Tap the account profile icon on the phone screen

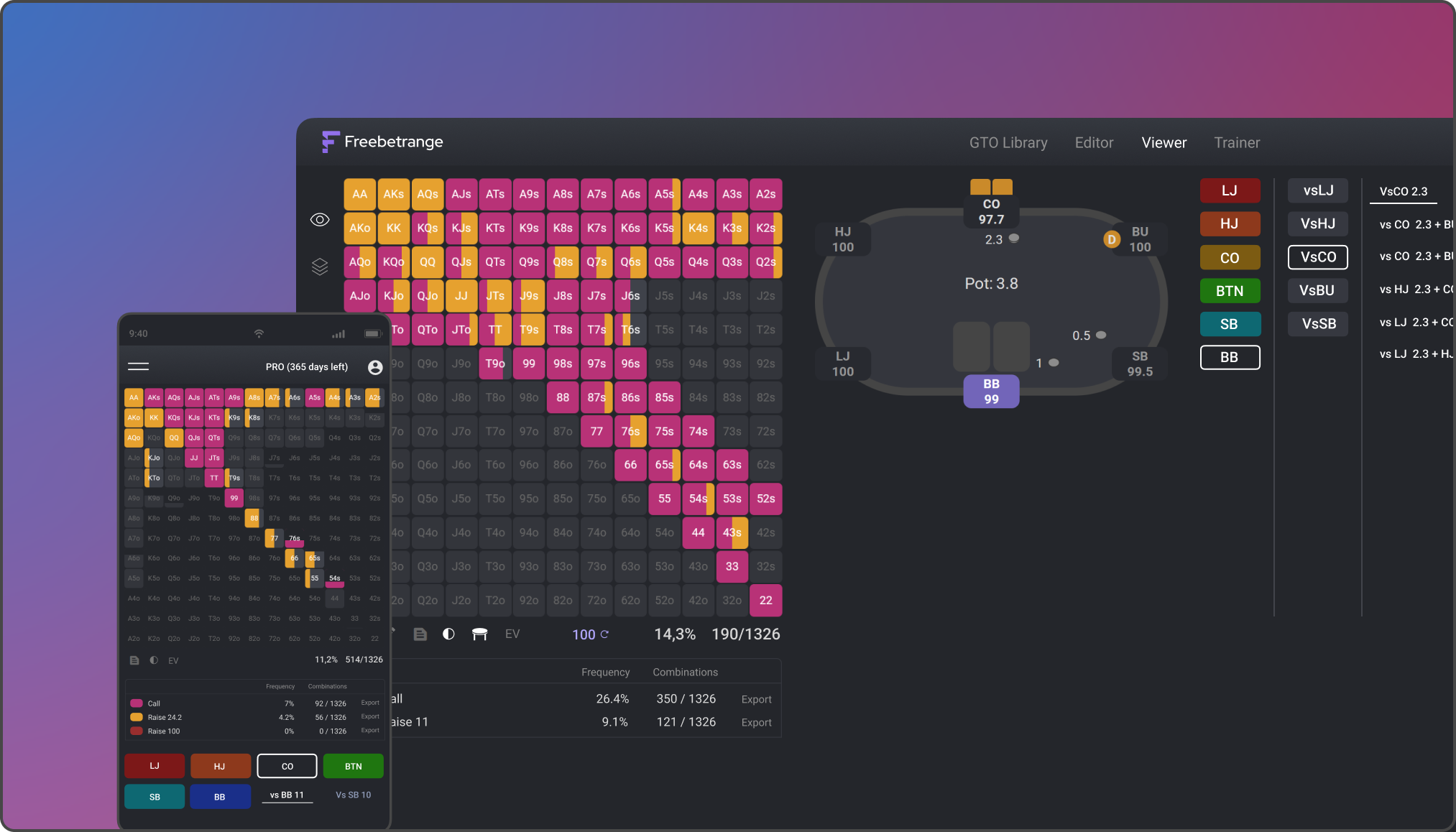pos(374,366)
